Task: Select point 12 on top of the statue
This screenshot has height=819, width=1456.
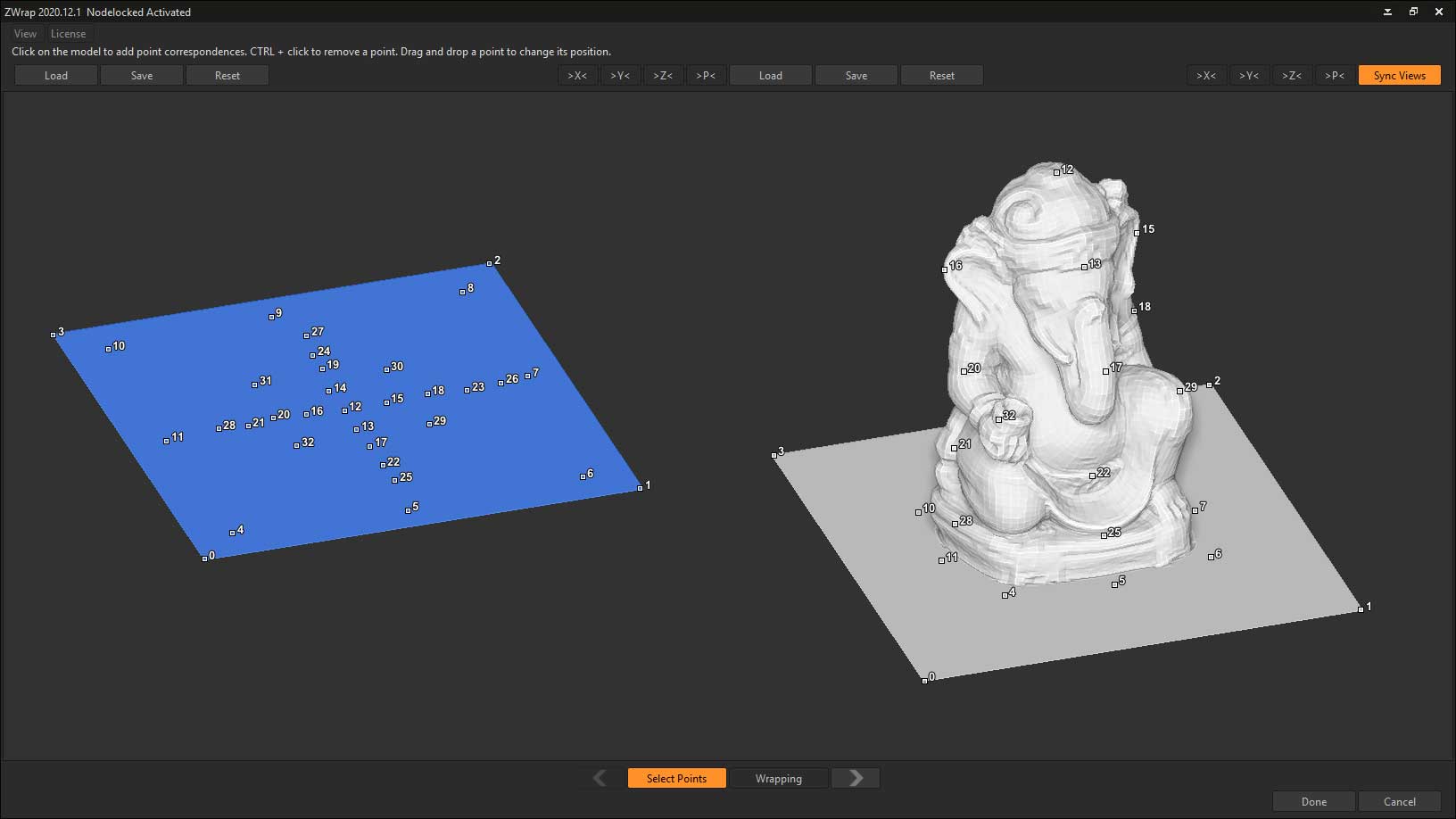Action: point(1056,172)
